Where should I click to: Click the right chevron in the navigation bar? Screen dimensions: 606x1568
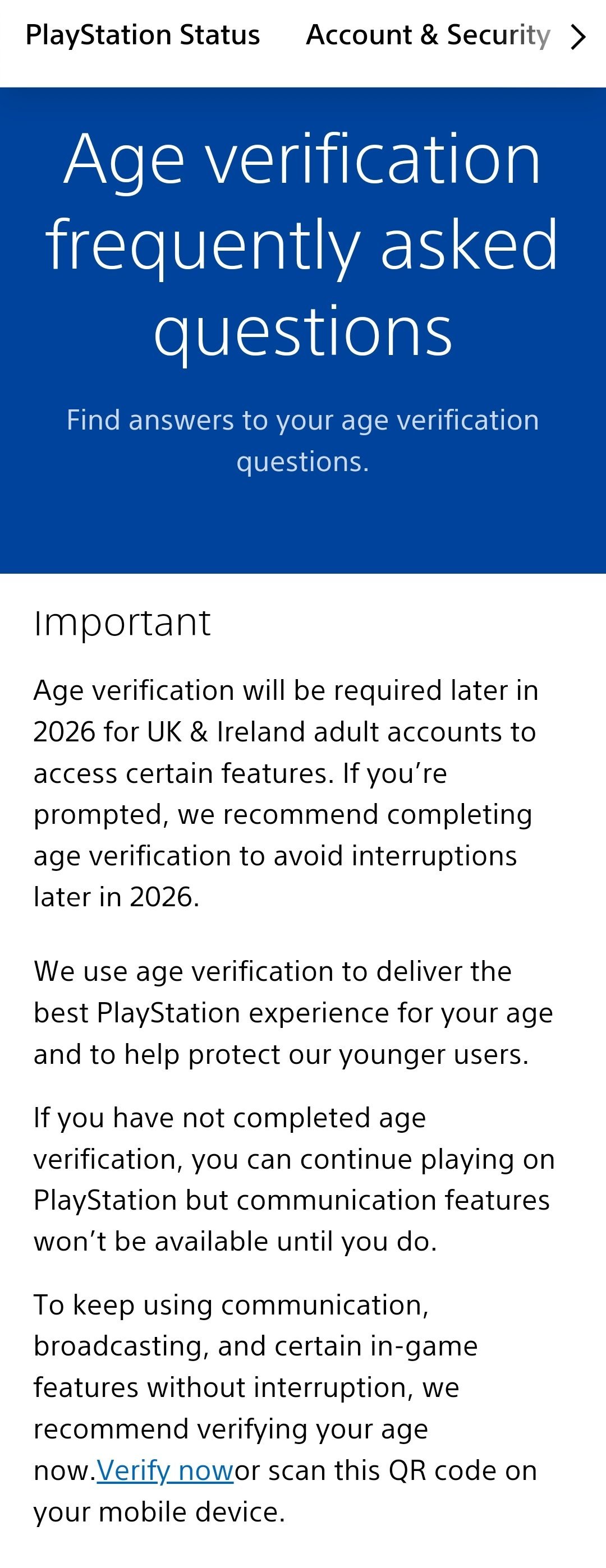577,36
